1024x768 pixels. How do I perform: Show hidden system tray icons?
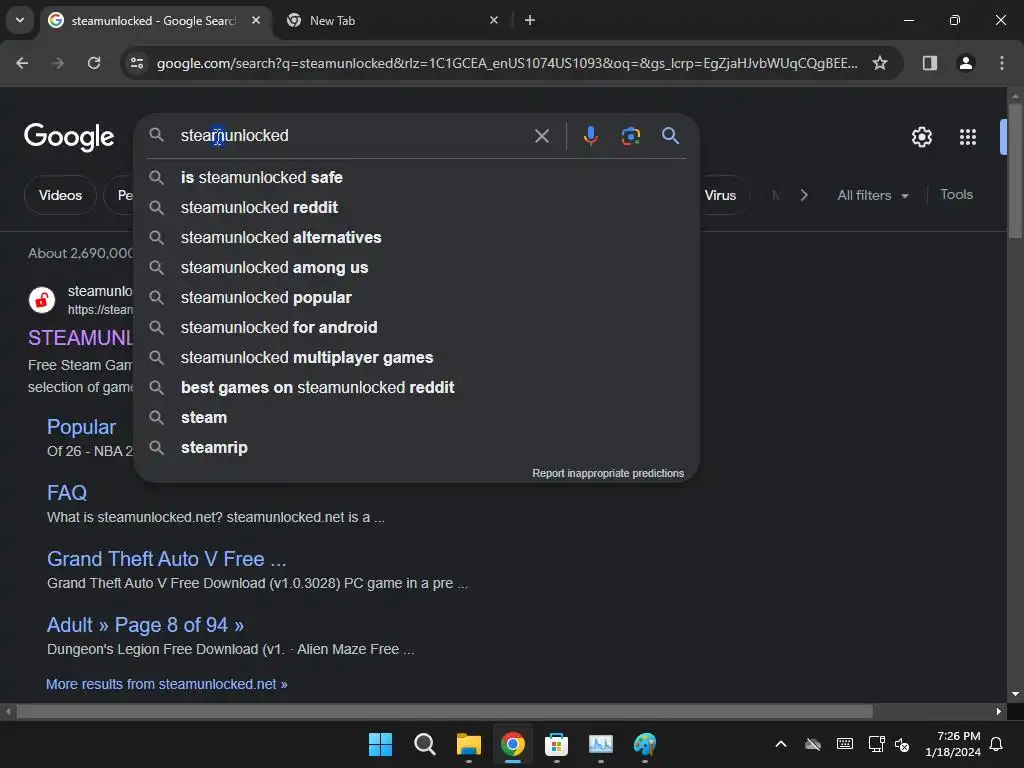click(x=780, y=744)
